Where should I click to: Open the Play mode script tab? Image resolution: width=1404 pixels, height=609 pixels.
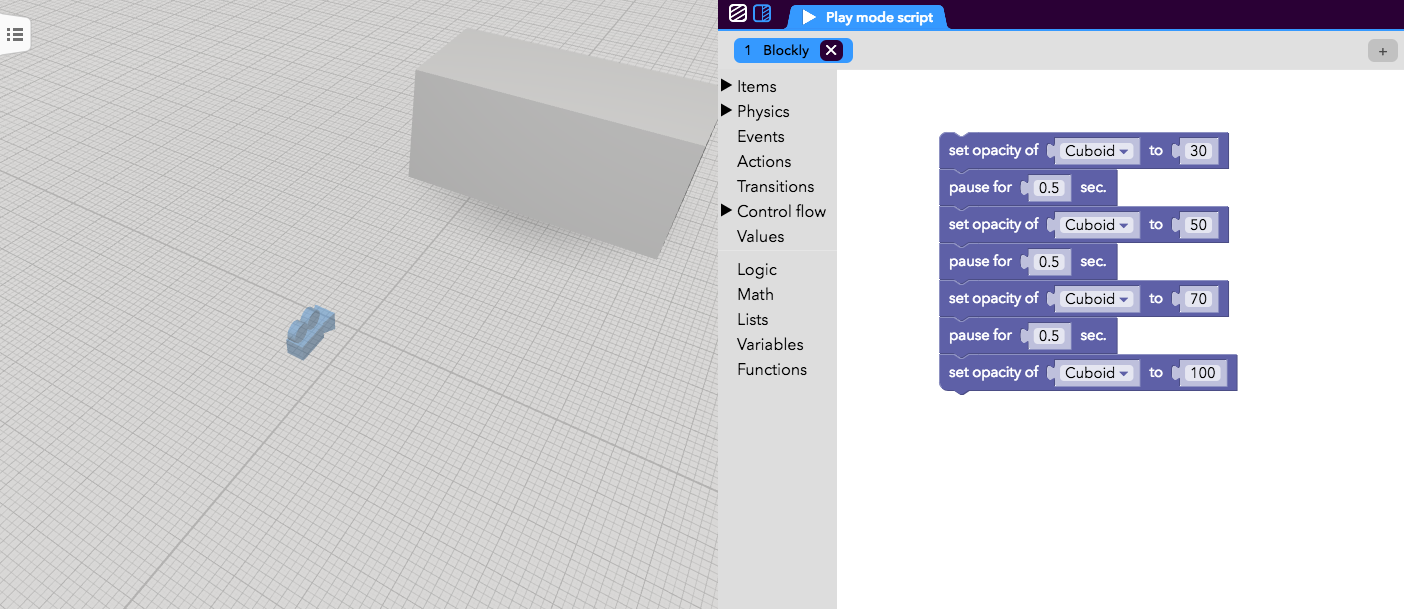pyautogui.click(x=868, y=17)
